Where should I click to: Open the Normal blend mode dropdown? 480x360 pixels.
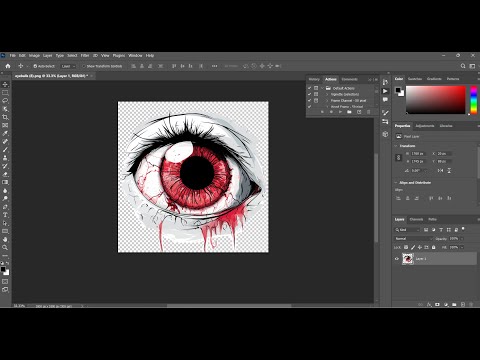tap(413, 239)
